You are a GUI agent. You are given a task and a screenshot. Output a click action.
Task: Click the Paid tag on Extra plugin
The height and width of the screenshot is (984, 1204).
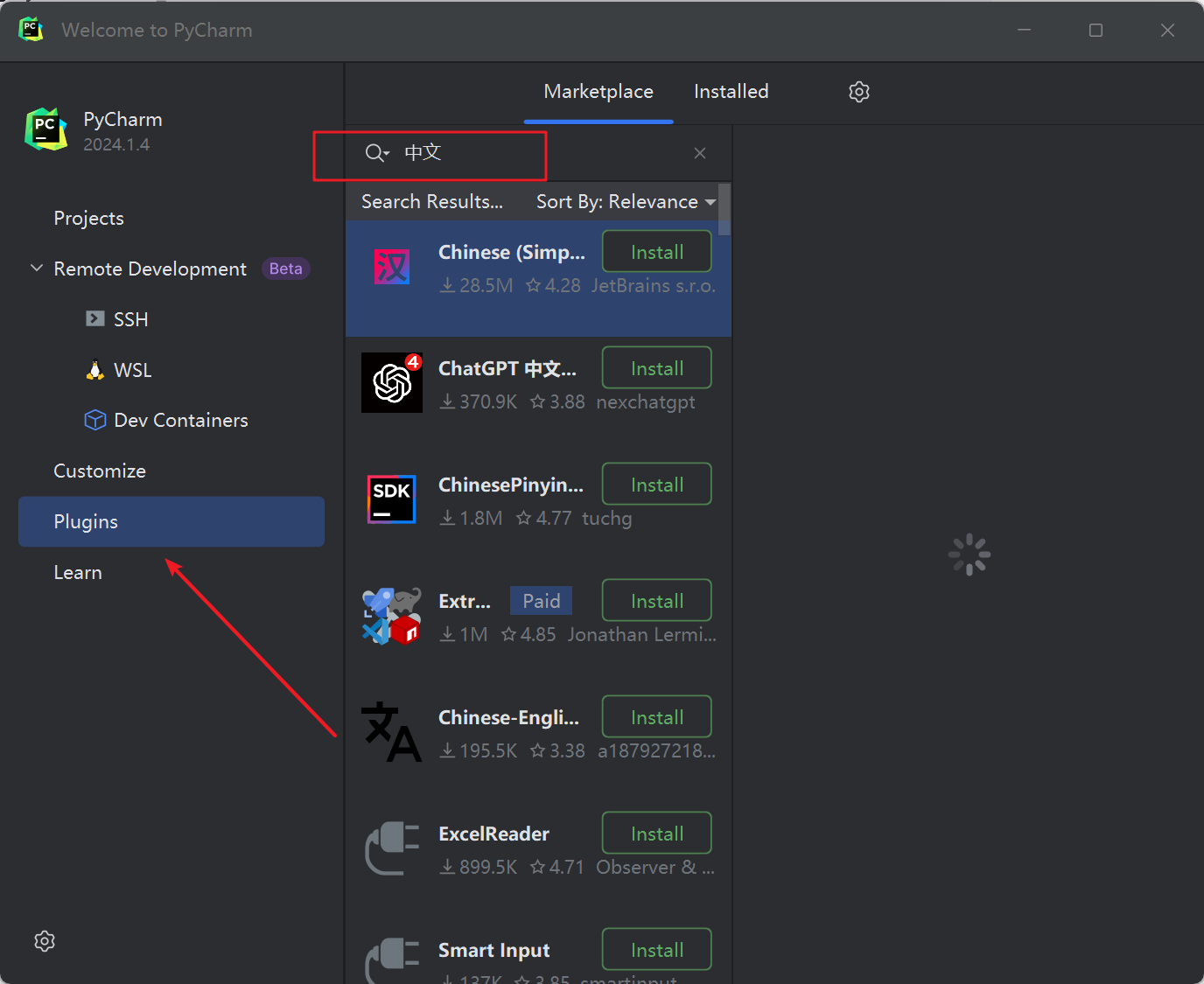[541, 601]
